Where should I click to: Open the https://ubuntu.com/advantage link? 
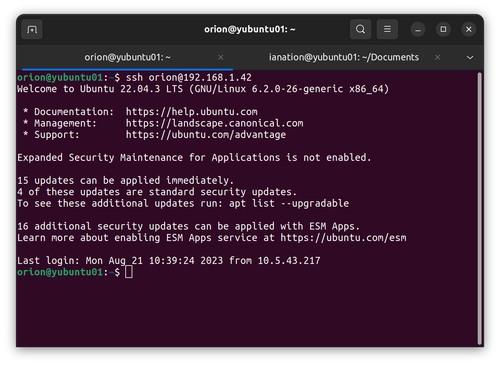206,135
